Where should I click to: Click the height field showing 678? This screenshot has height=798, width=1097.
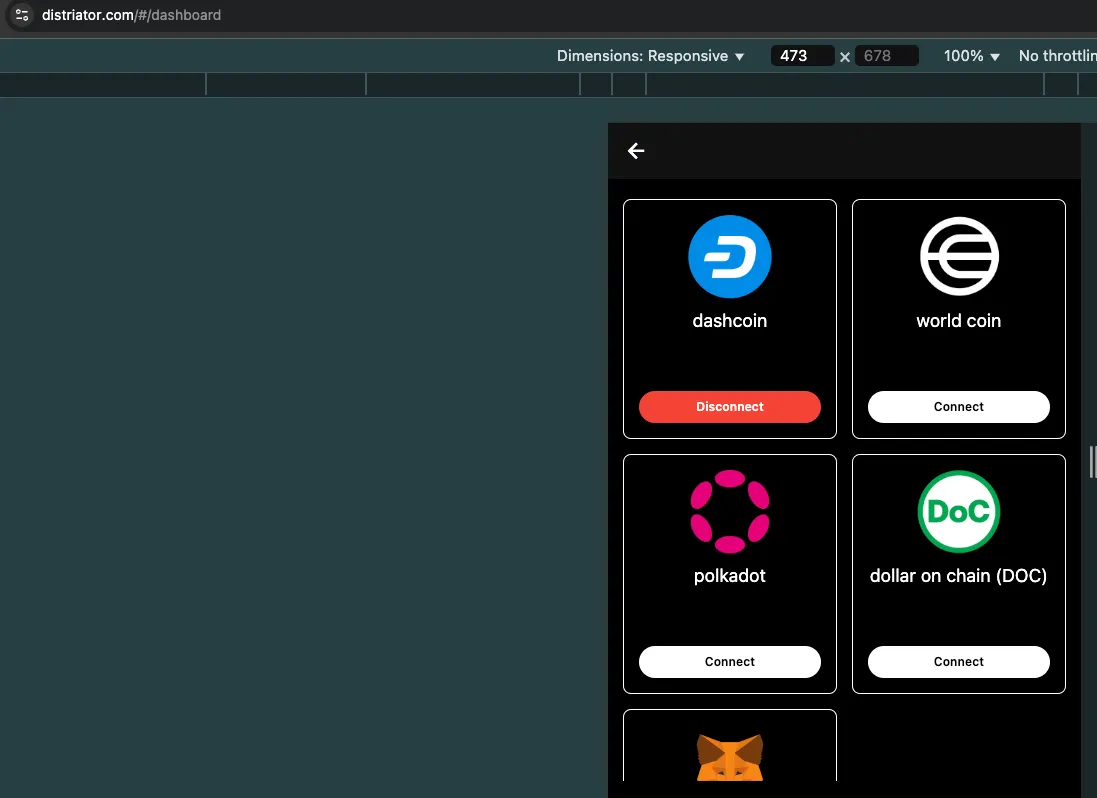[x=886, y=56]
